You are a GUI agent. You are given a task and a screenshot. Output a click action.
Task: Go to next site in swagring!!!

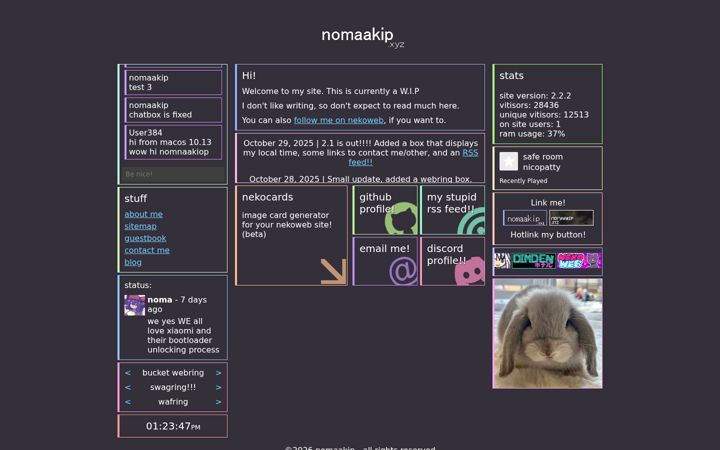tap(219, 388)
